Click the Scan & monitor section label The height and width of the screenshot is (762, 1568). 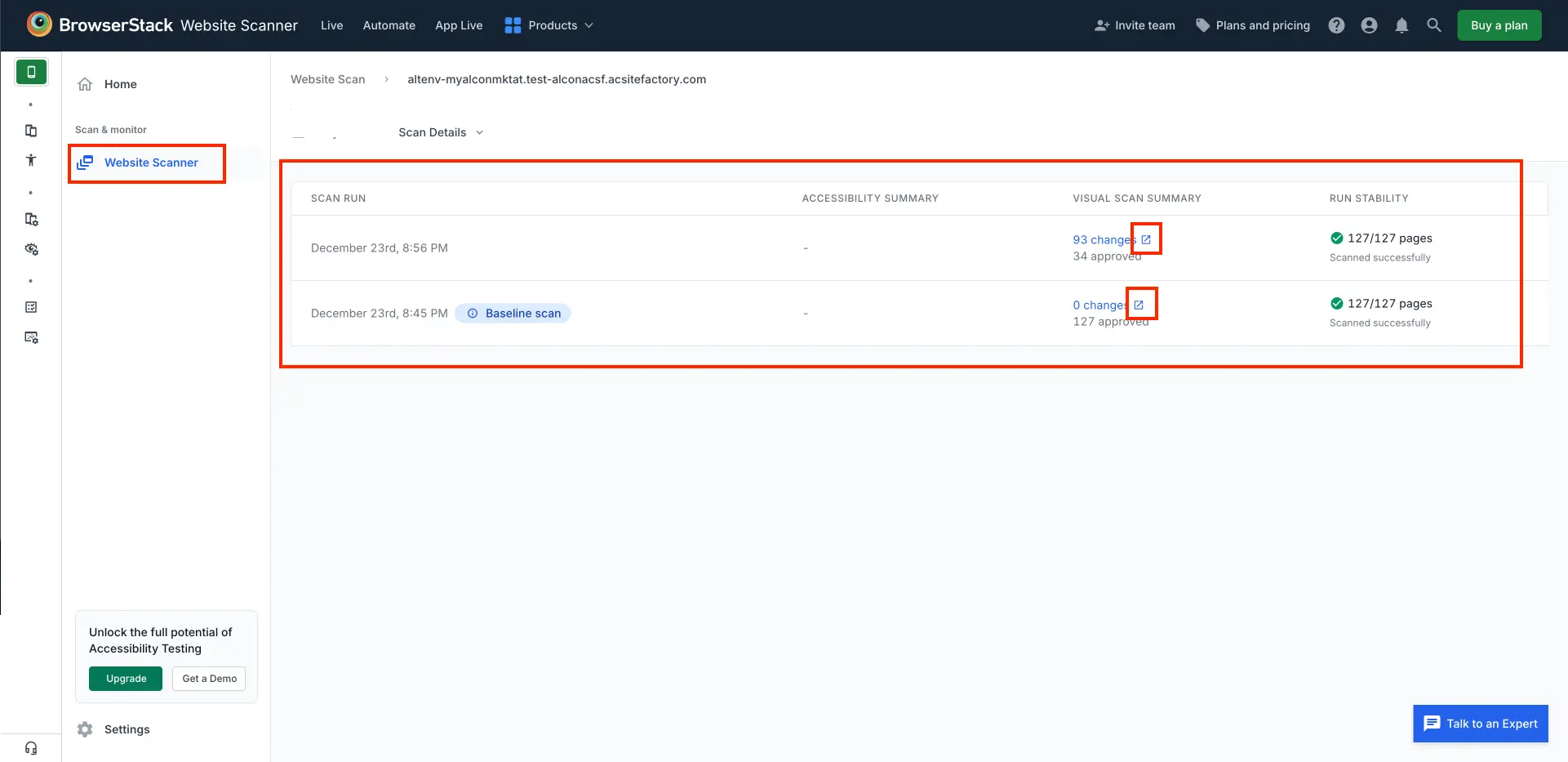tap(111, 130)
